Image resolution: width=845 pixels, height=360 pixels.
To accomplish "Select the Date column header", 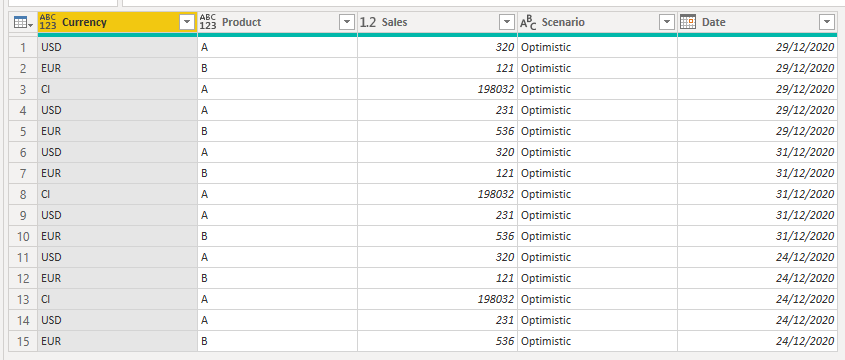I will pyautogui.click(x=757, y=22).
